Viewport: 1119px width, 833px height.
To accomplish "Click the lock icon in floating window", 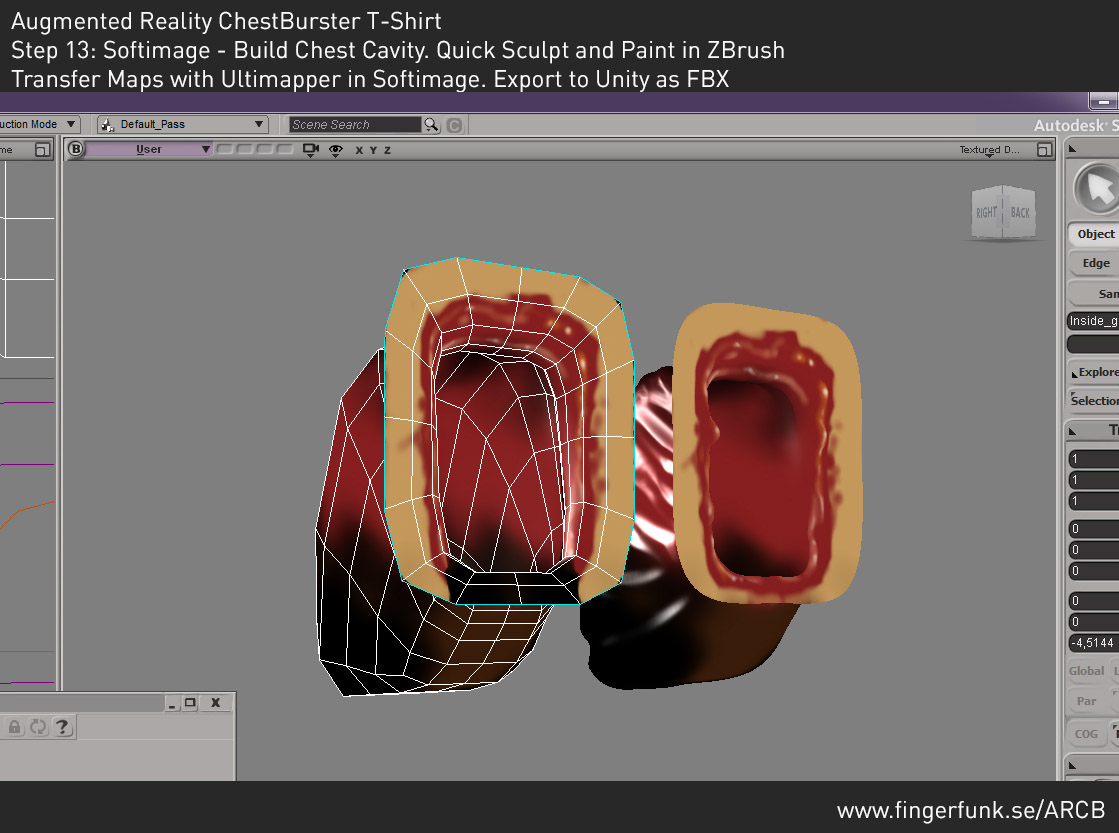I will [14, 727].
